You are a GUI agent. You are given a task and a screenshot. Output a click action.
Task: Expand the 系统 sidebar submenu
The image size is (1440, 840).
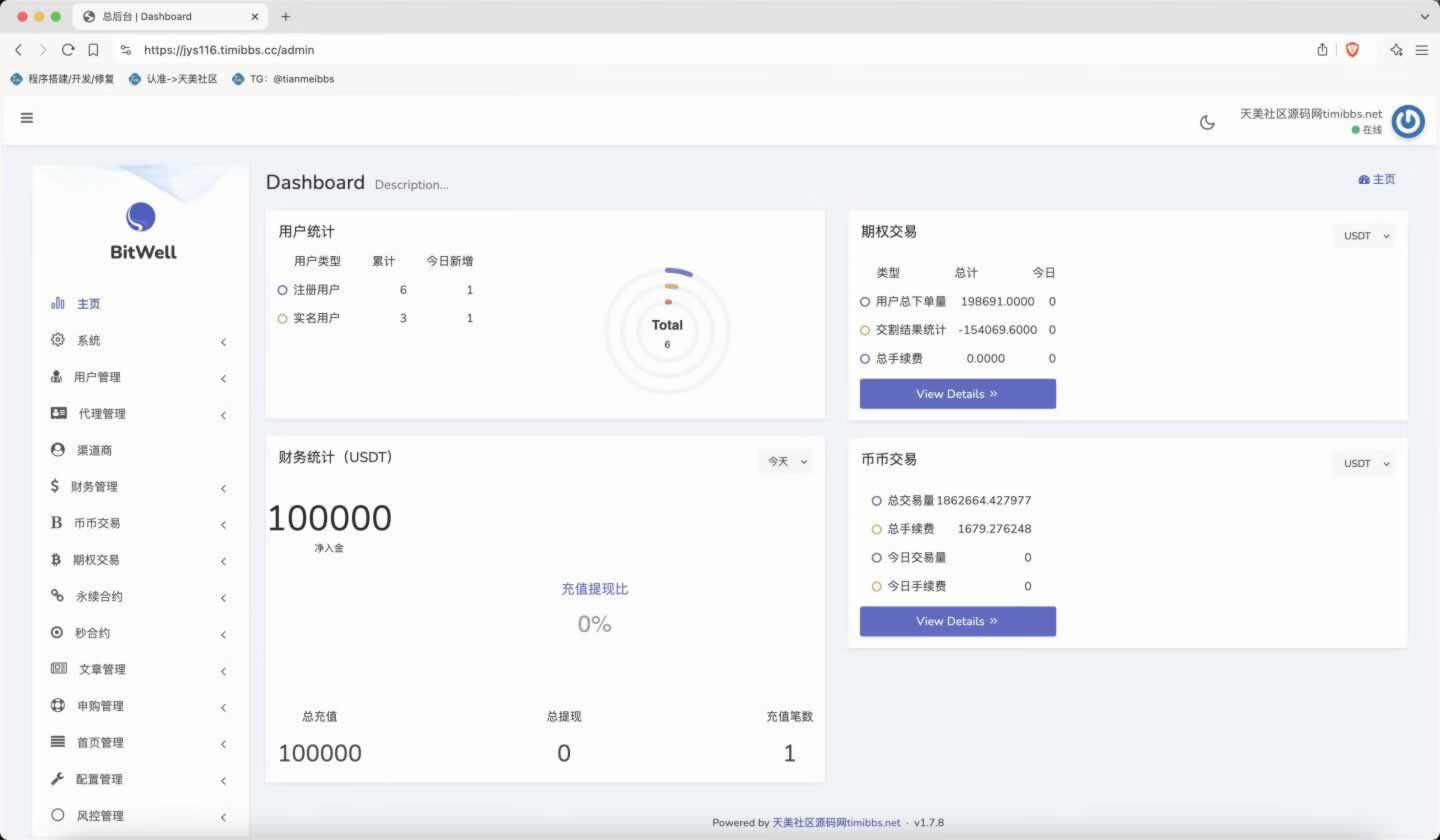[x=88, y=341]
